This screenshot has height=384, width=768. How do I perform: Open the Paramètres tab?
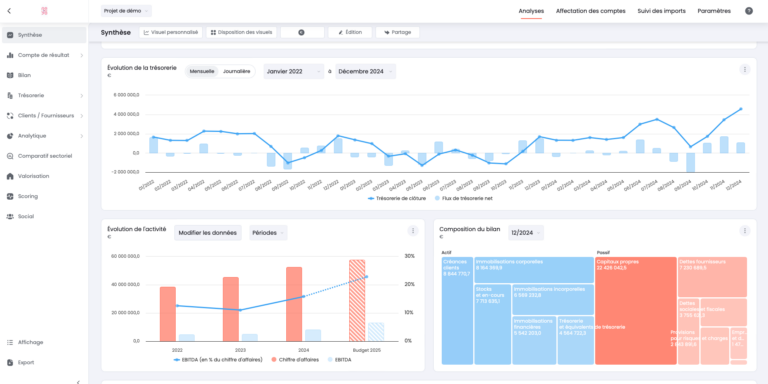(x=714, y=11)
